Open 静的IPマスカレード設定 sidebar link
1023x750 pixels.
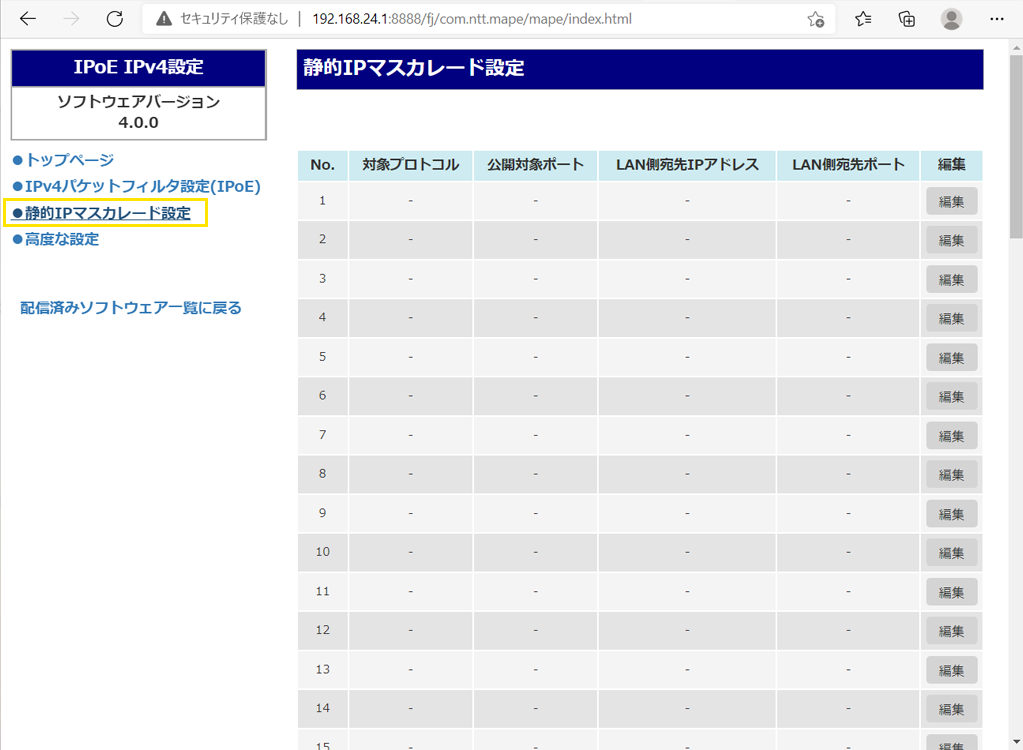[108, 213]
